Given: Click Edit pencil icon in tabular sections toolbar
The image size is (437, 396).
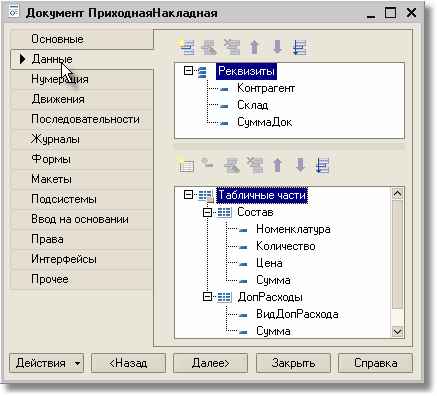Looking at the screenshot, I should tap(232, 165).
